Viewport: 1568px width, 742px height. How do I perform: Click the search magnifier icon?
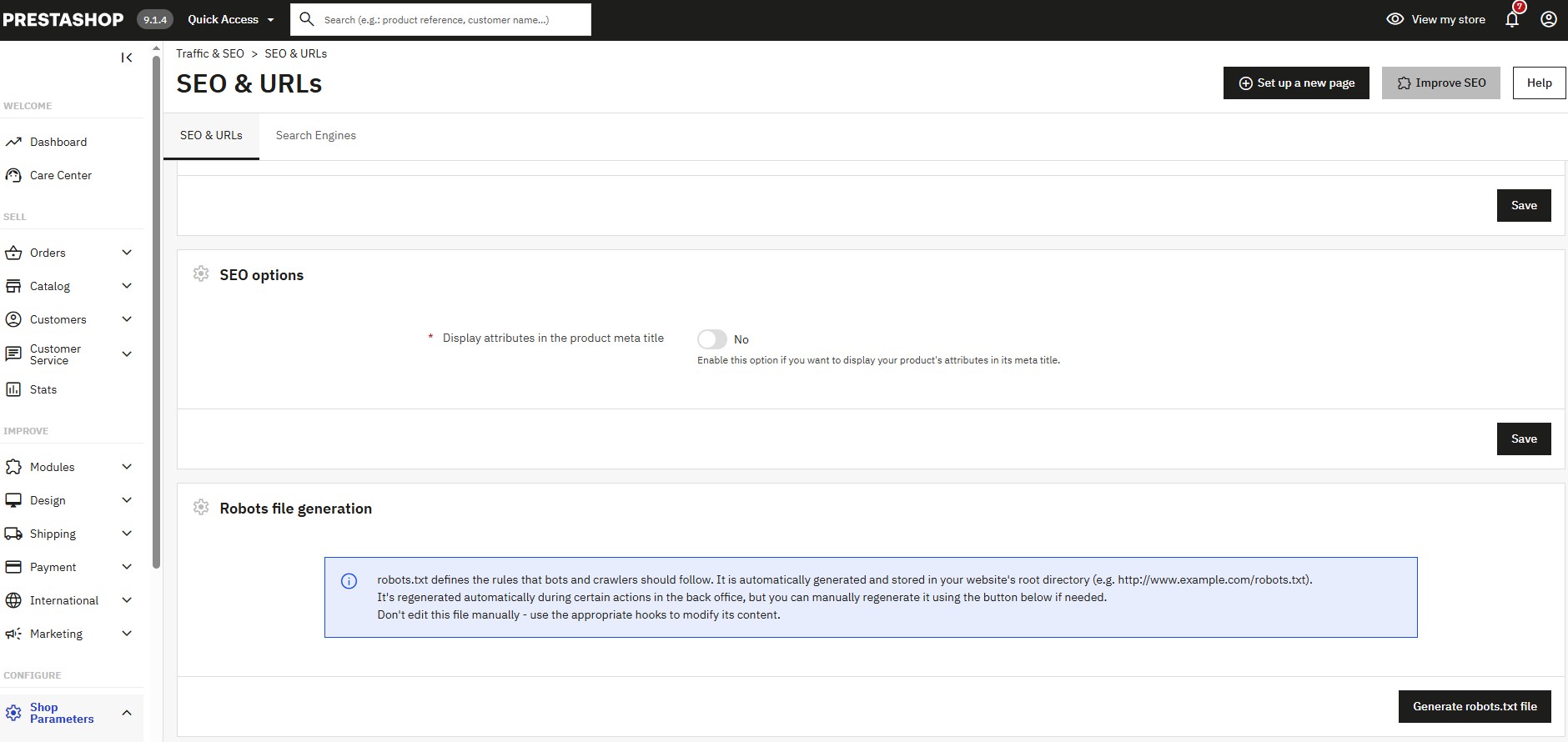[306, 19]
